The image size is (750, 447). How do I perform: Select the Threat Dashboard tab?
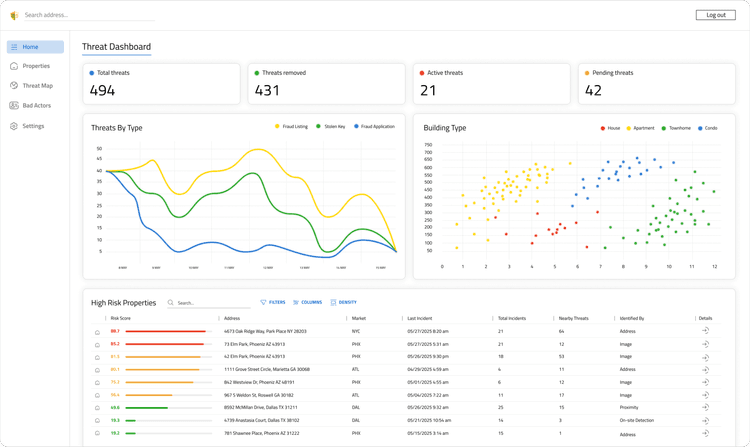click(116, 47)
